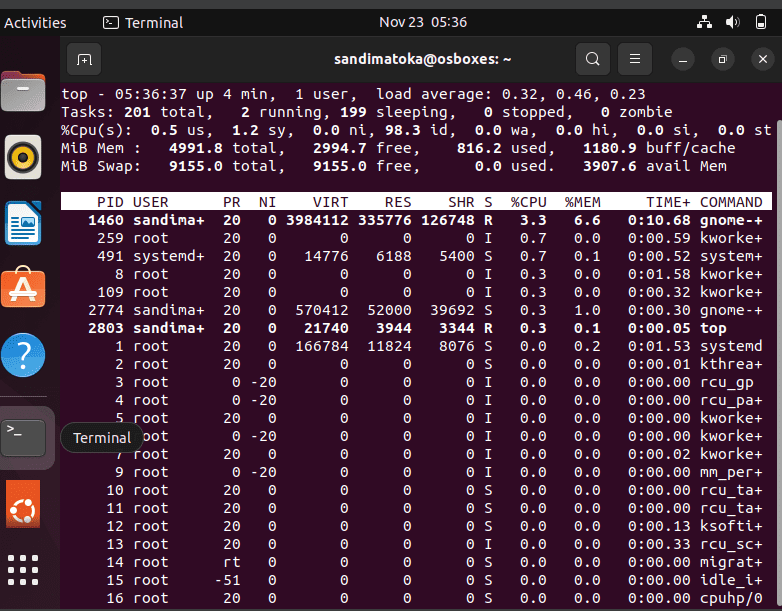Select the PID 2774 sandima+ row

coord(416,310)
